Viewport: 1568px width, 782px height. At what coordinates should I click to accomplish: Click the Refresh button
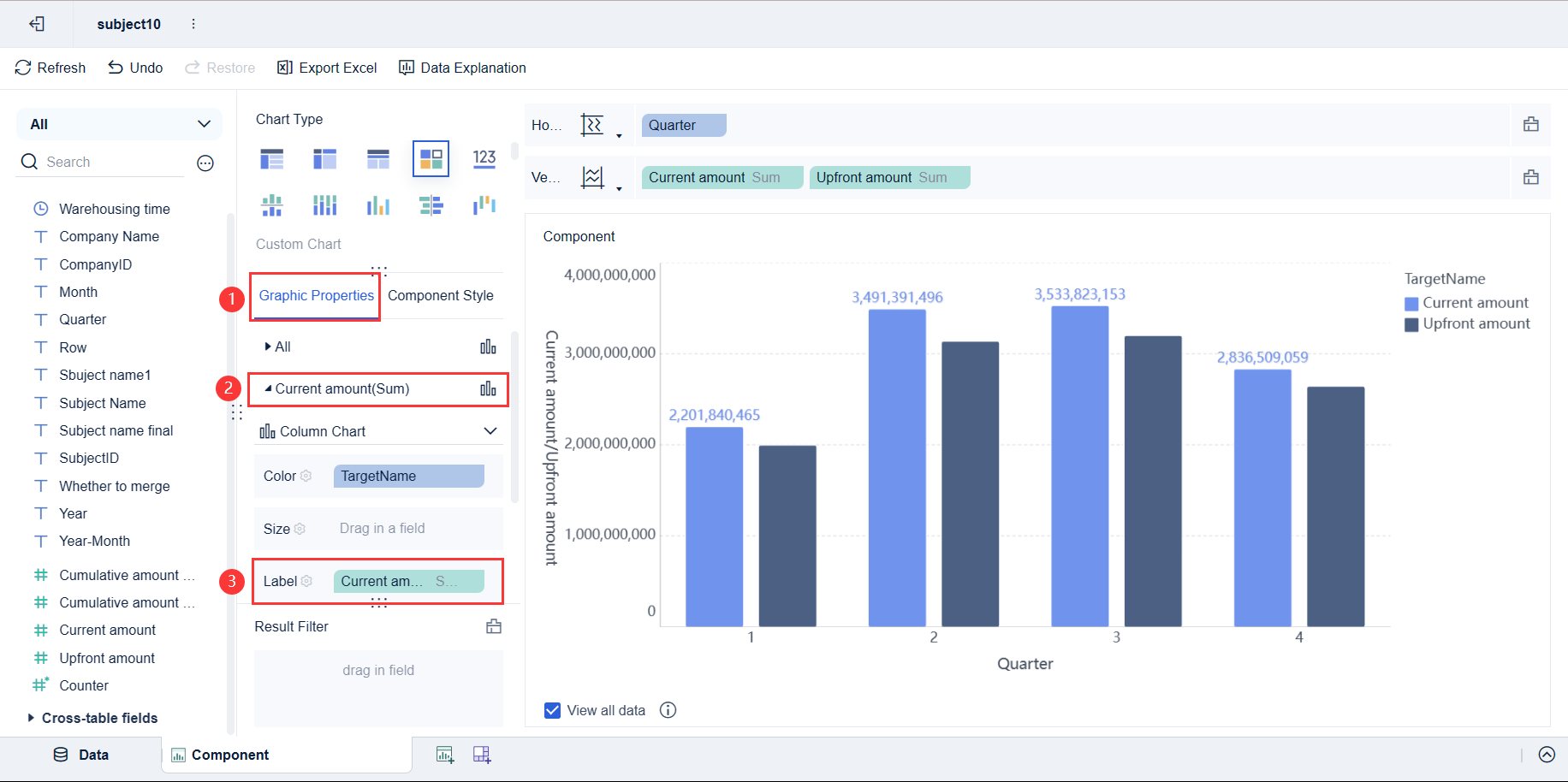pos(50,68)
